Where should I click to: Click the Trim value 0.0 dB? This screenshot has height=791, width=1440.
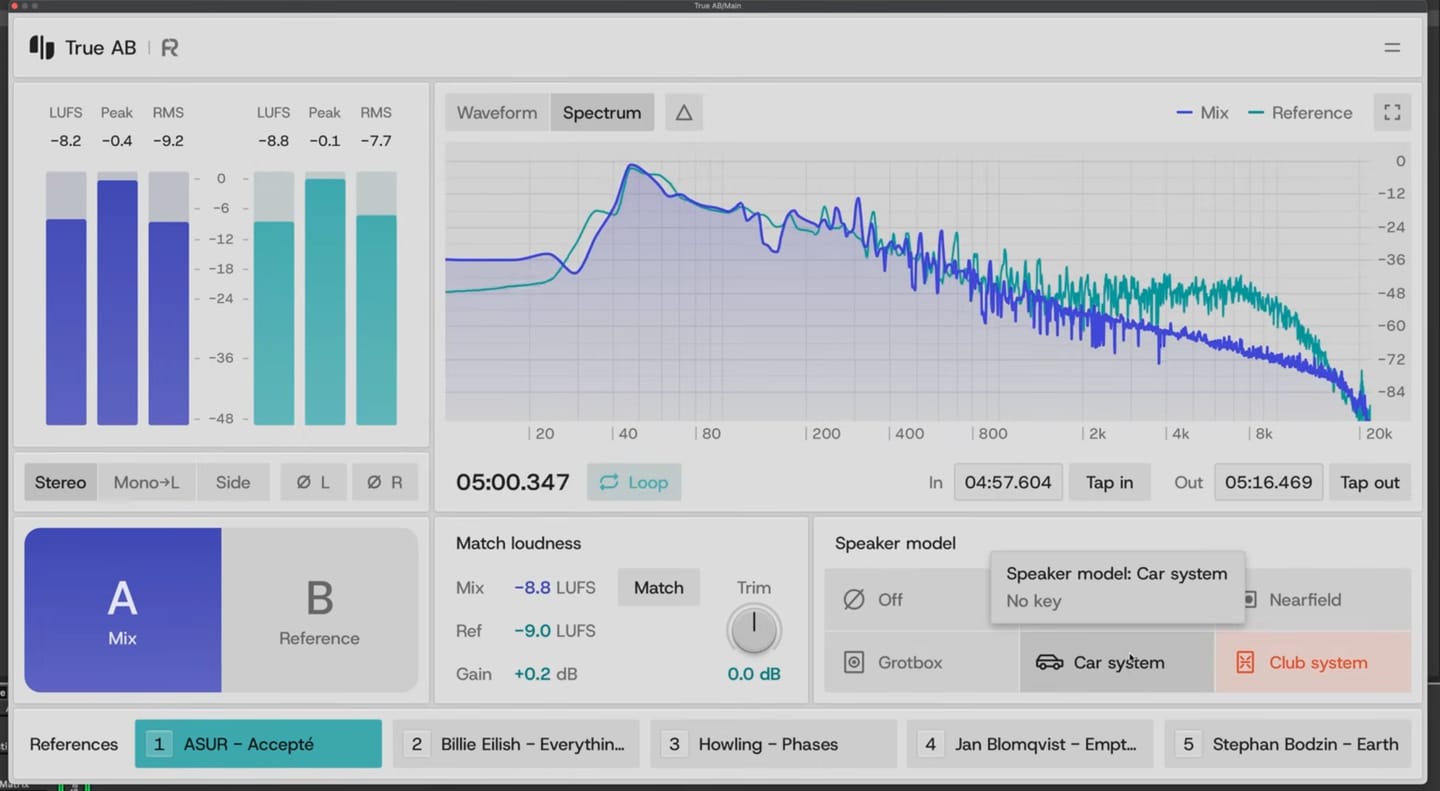[x=754, y=674]
